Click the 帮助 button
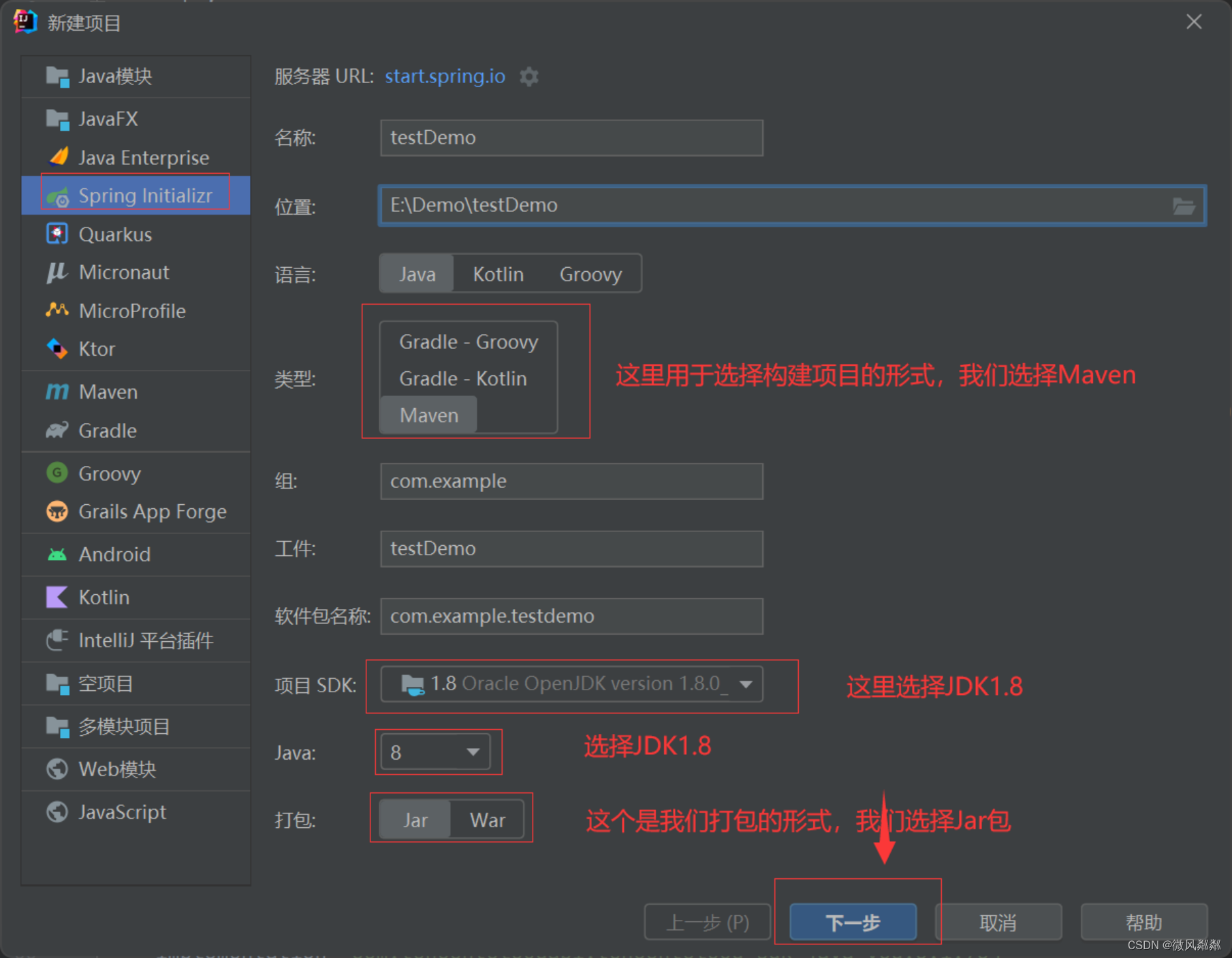The image size is (1232, 958). click(1144, 922)
